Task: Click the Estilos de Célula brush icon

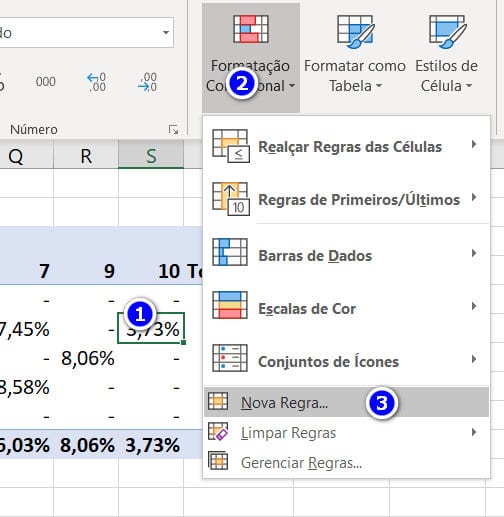Action: (447, 31)
